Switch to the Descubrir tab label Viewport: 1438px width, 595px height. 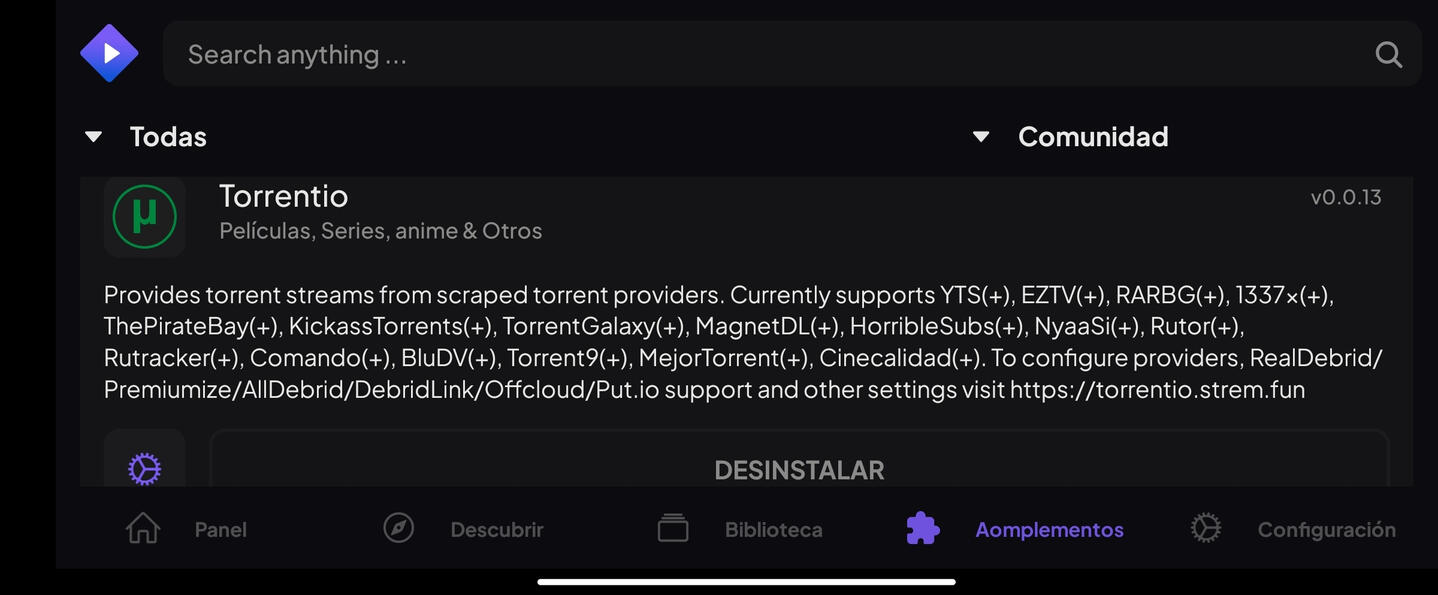[497, 530]
